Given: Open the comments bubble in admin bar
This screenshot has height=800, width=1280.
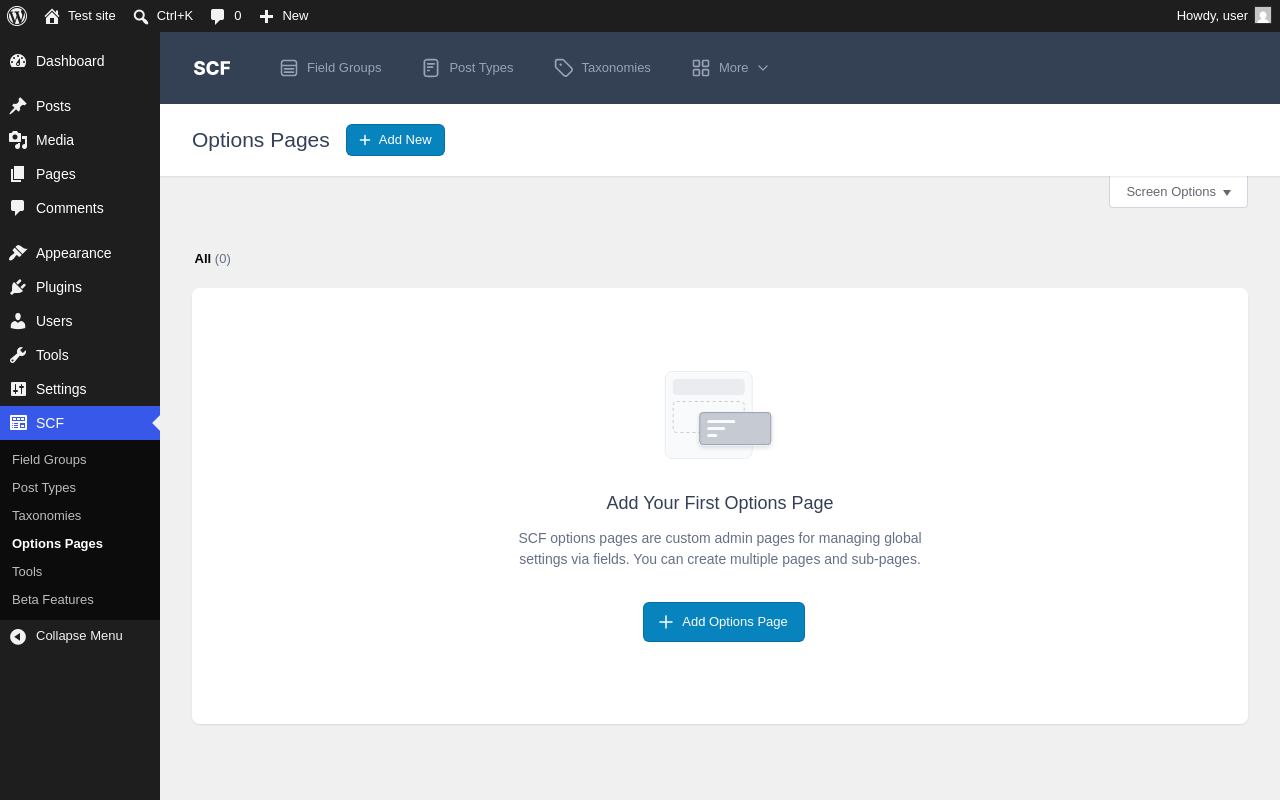Looking at the screenshot, I should click(217, 16).
